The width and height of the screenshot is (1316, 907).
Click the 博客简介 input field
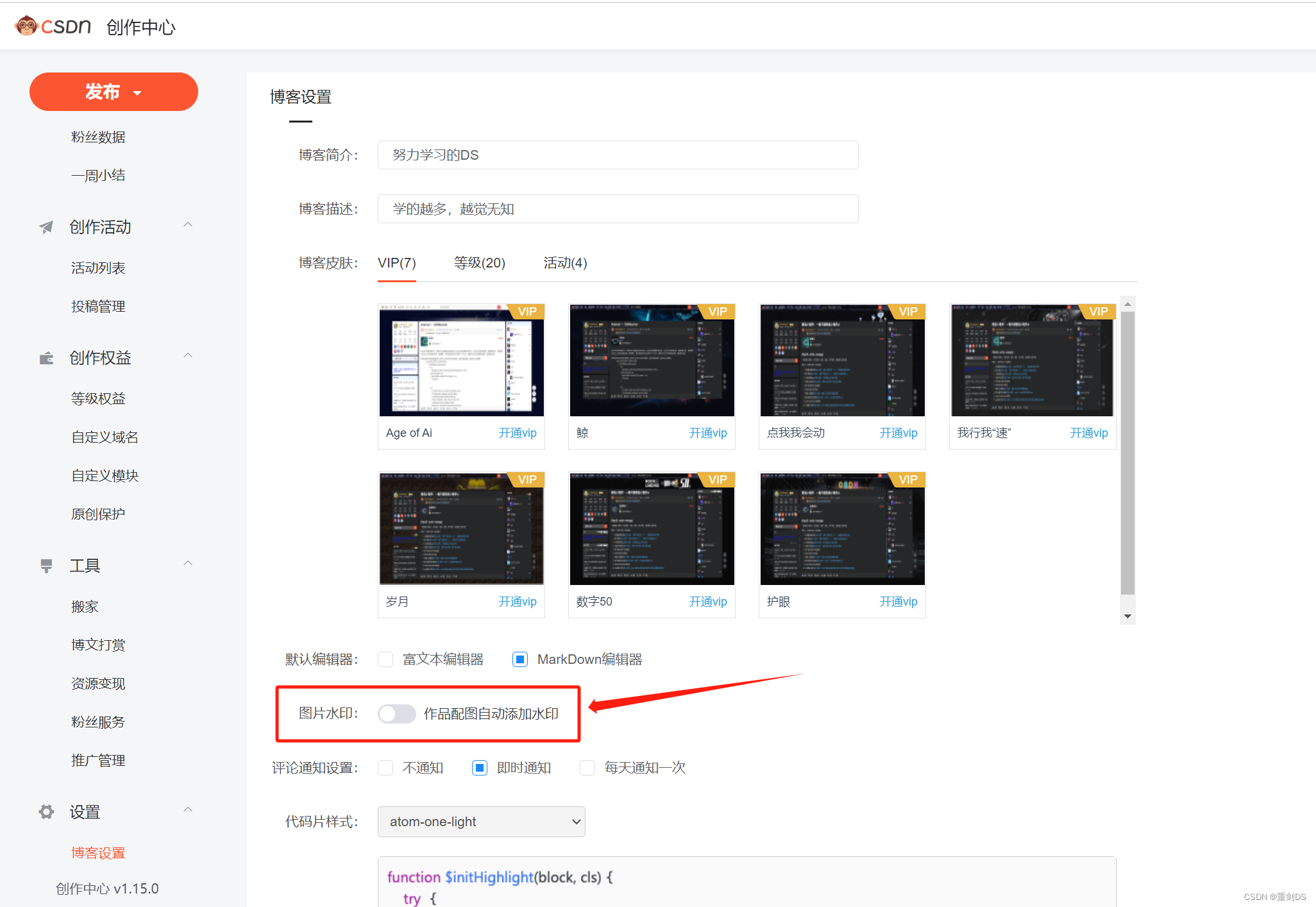pos(617,155)
